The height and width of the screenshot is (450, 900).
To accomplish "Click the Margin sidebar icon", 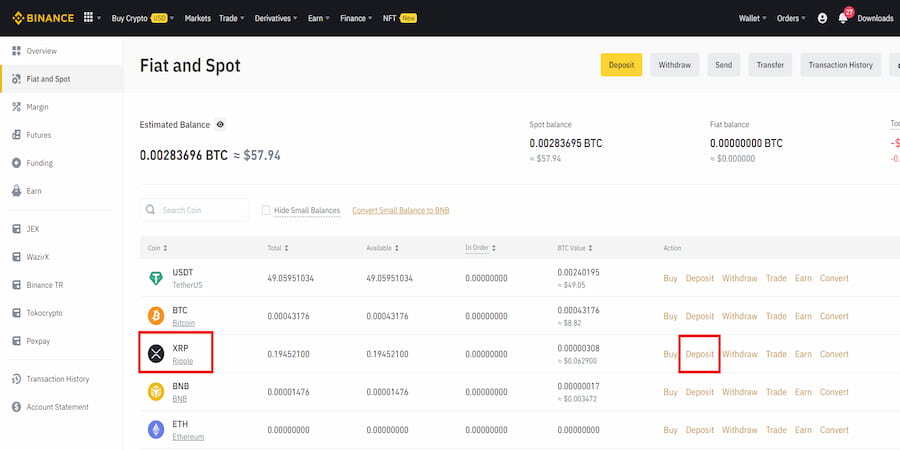I will tap(17, 107).
